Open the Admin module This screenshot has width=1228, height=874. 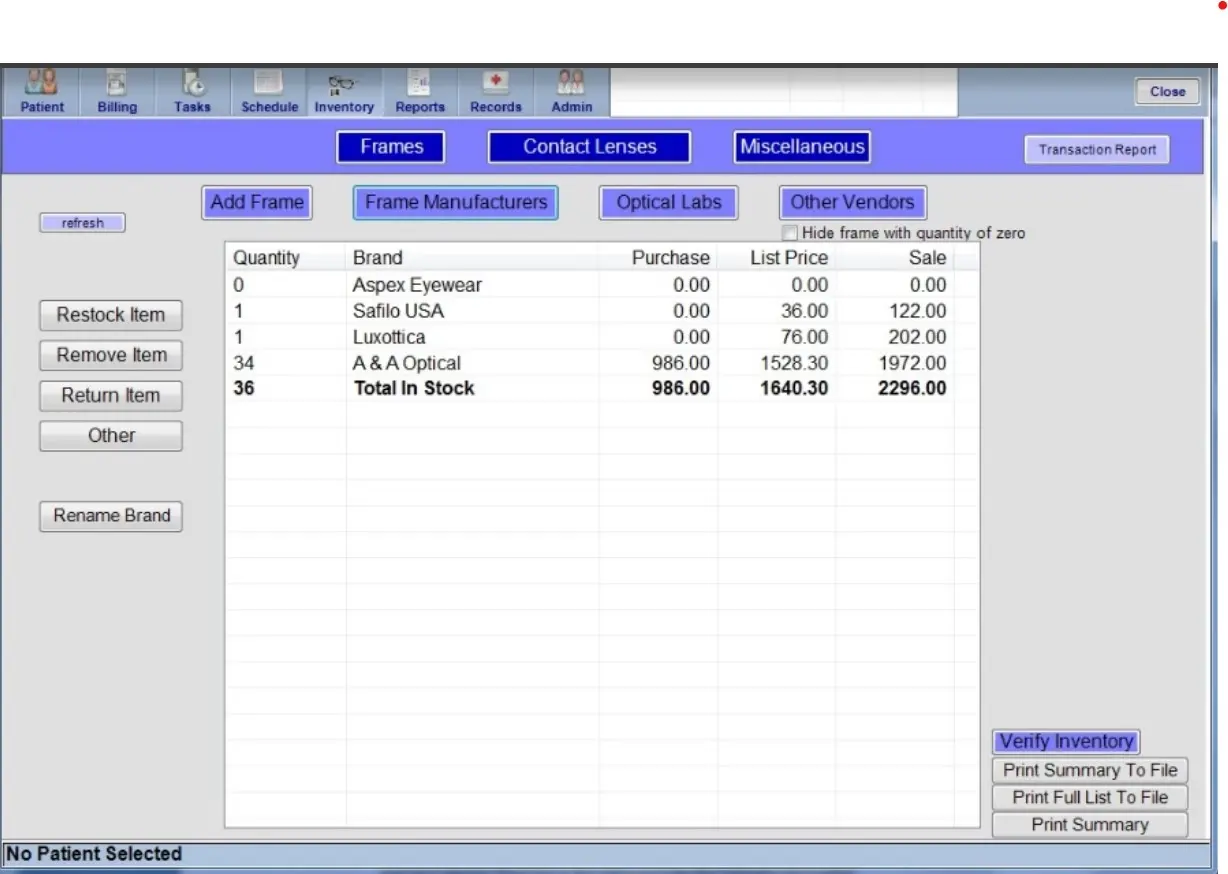point(570,91)
